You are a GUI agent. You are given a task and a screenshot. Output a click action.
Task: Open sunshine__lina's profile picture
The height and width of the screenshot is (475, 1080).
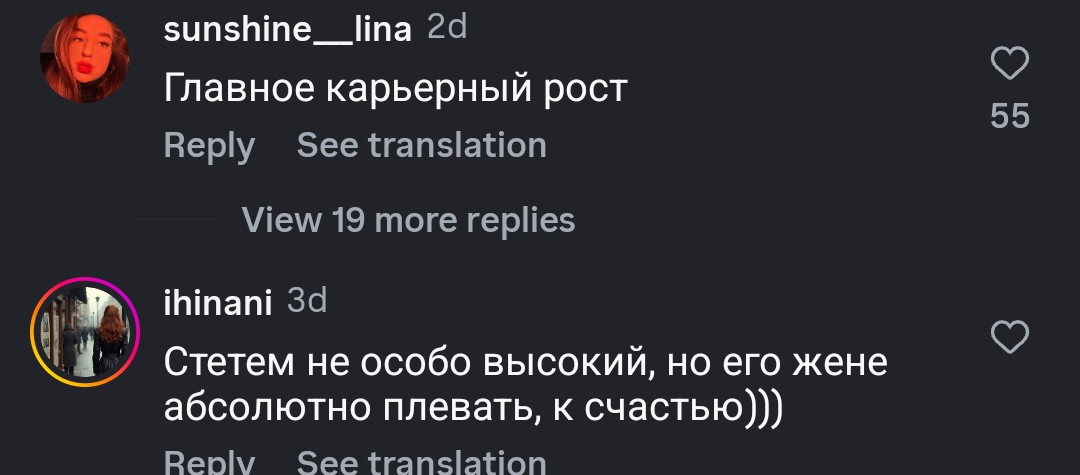coord(85,58)
